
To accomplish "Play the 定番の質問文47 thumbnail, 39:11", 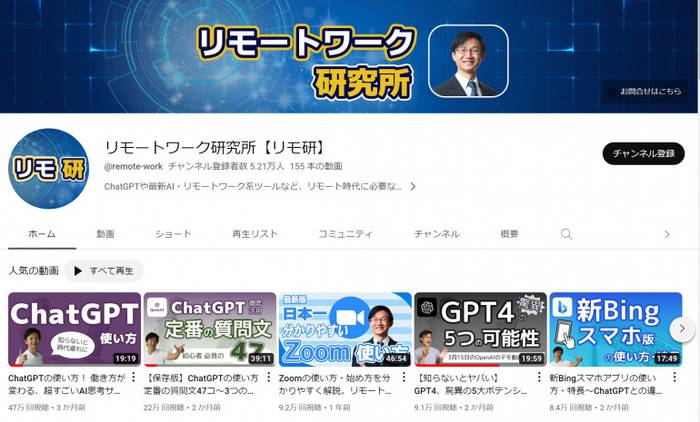I will coord(209,329).
